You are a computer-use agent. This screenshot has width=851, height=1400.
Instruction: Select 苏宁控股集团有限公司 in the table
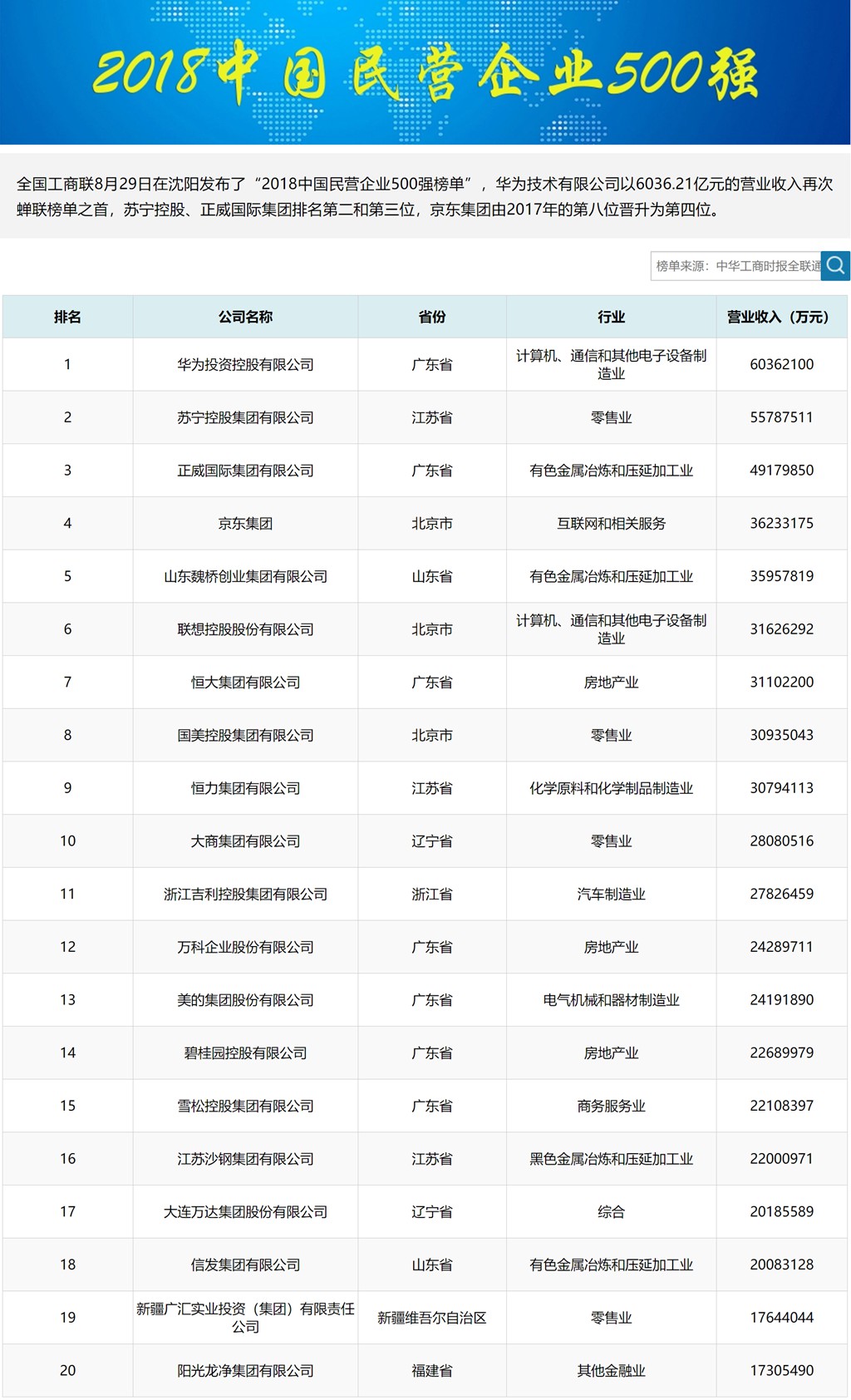coord(245,417)
